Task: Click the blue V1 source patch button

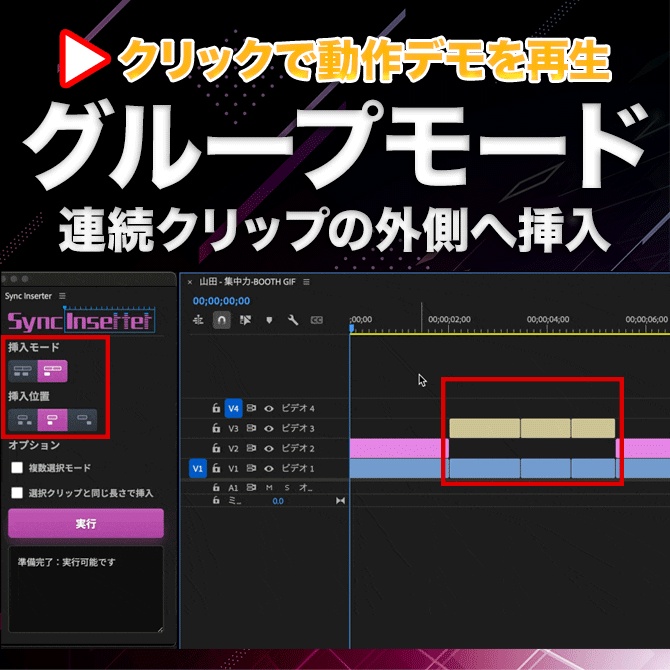Action: (x=198, y=468)
